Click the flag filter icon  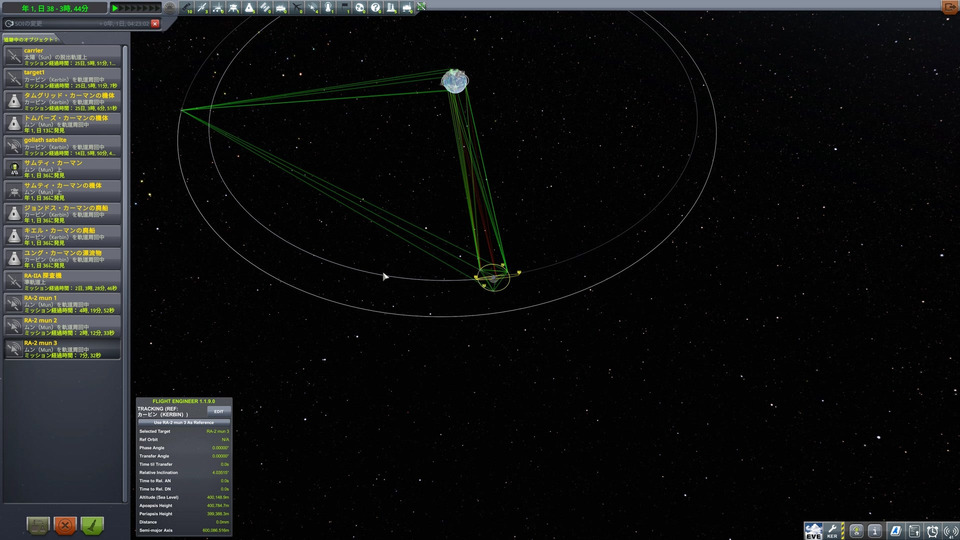(x=344, y=7)
